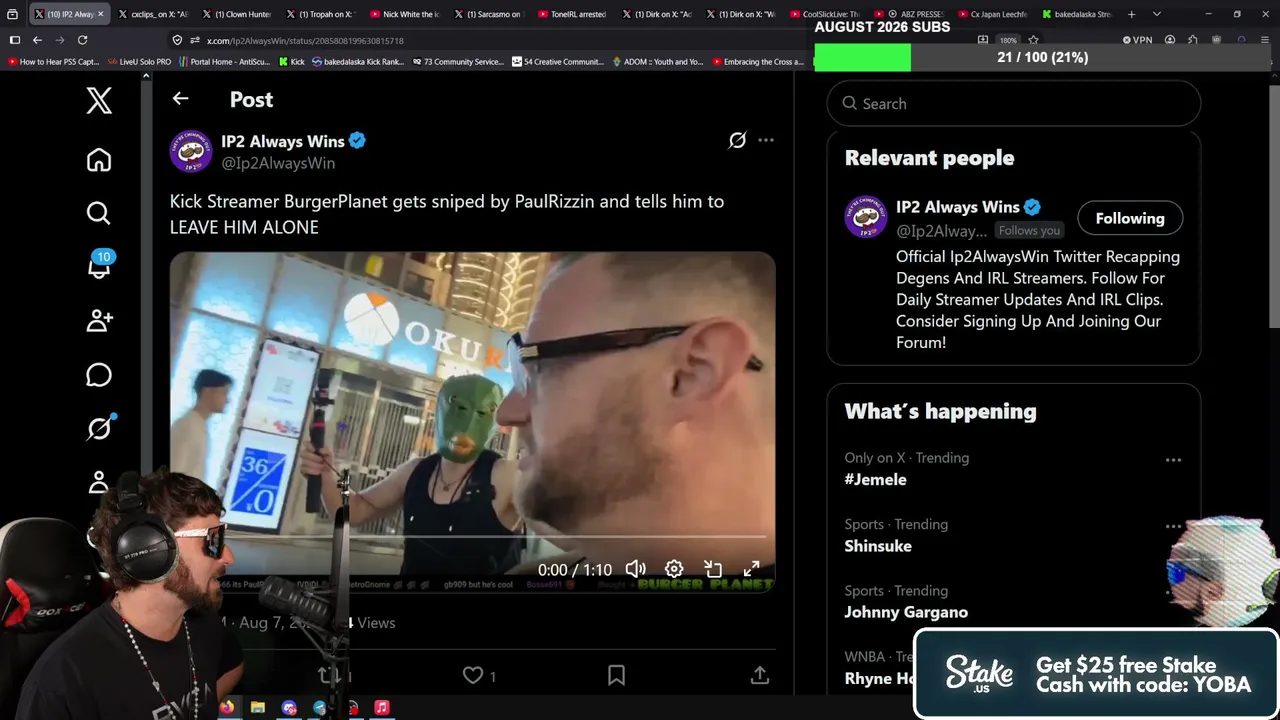Switch to the bakedalaska Kick tab

pyautogui.click(x=1076, y=14)
